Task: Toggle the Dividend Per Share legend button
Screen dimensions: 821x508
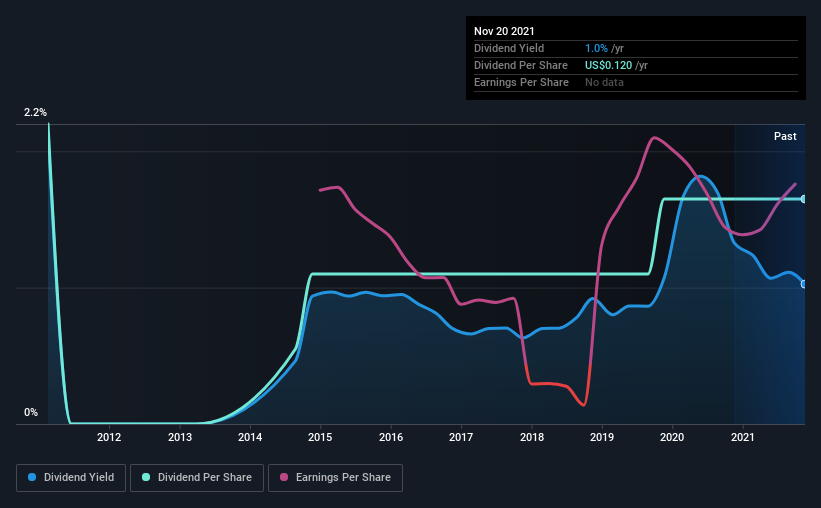Action: click(197, 478)
